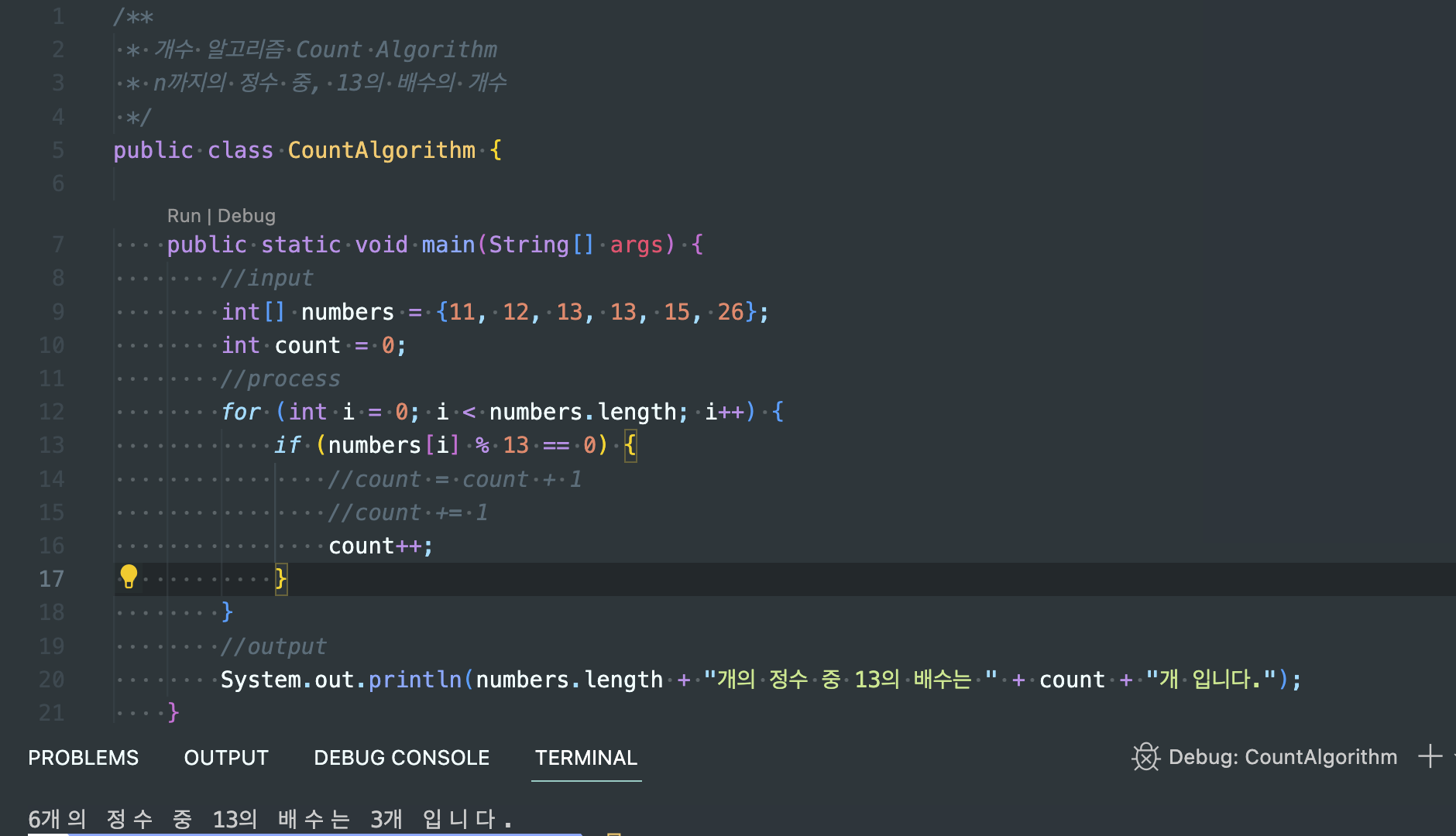
Task: Run main via the Run code lens
Action: coord(184,215)
